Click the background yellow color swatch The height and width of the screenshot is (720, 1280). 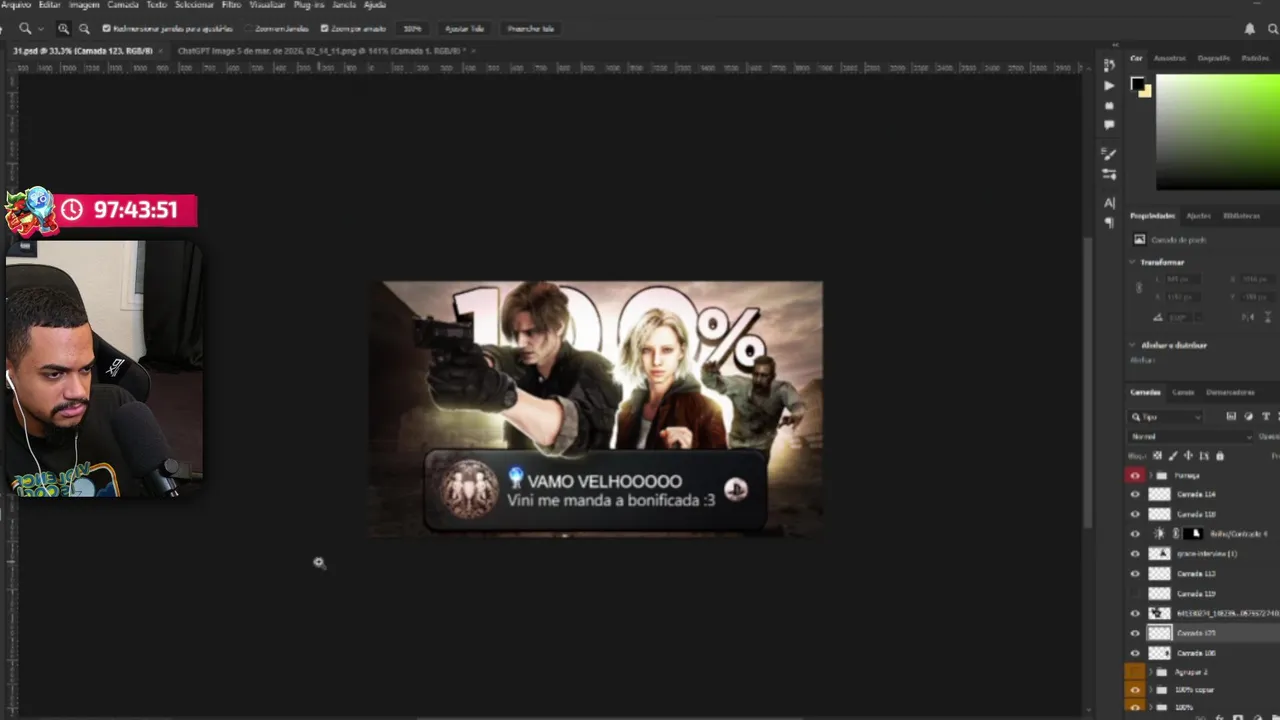(x=1145, y=92)
